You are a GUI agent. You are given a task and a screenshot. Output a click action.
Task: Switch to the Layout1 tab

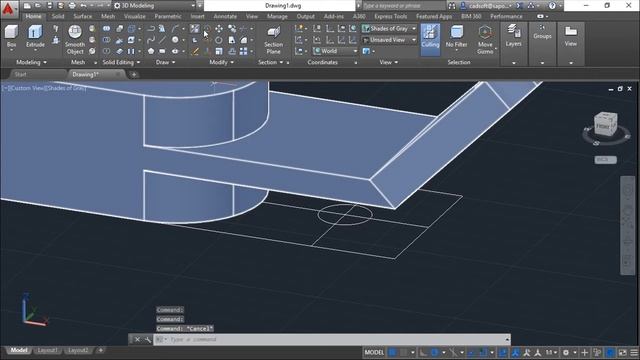point(47,350)
